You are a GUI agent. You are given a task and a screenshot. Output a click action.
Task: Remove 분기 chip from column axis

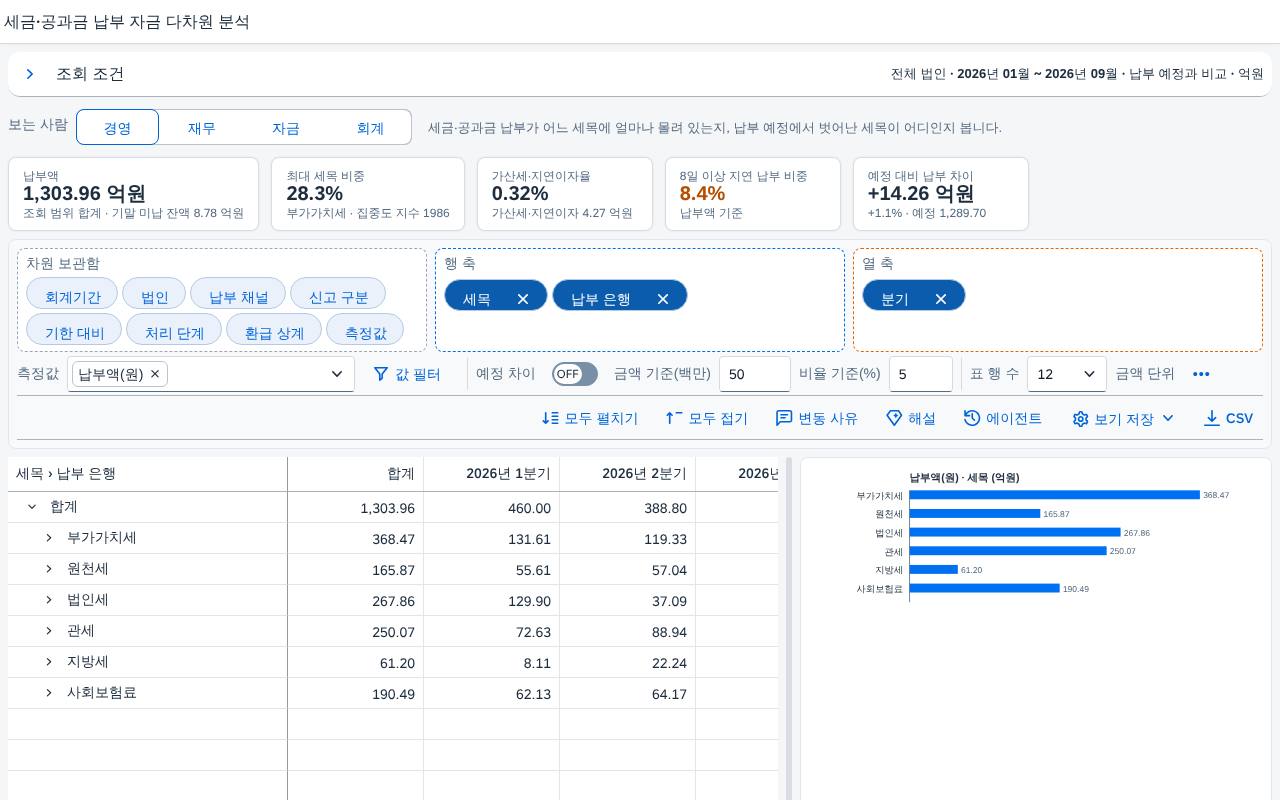pyautogui.click(x=941, y=299)
